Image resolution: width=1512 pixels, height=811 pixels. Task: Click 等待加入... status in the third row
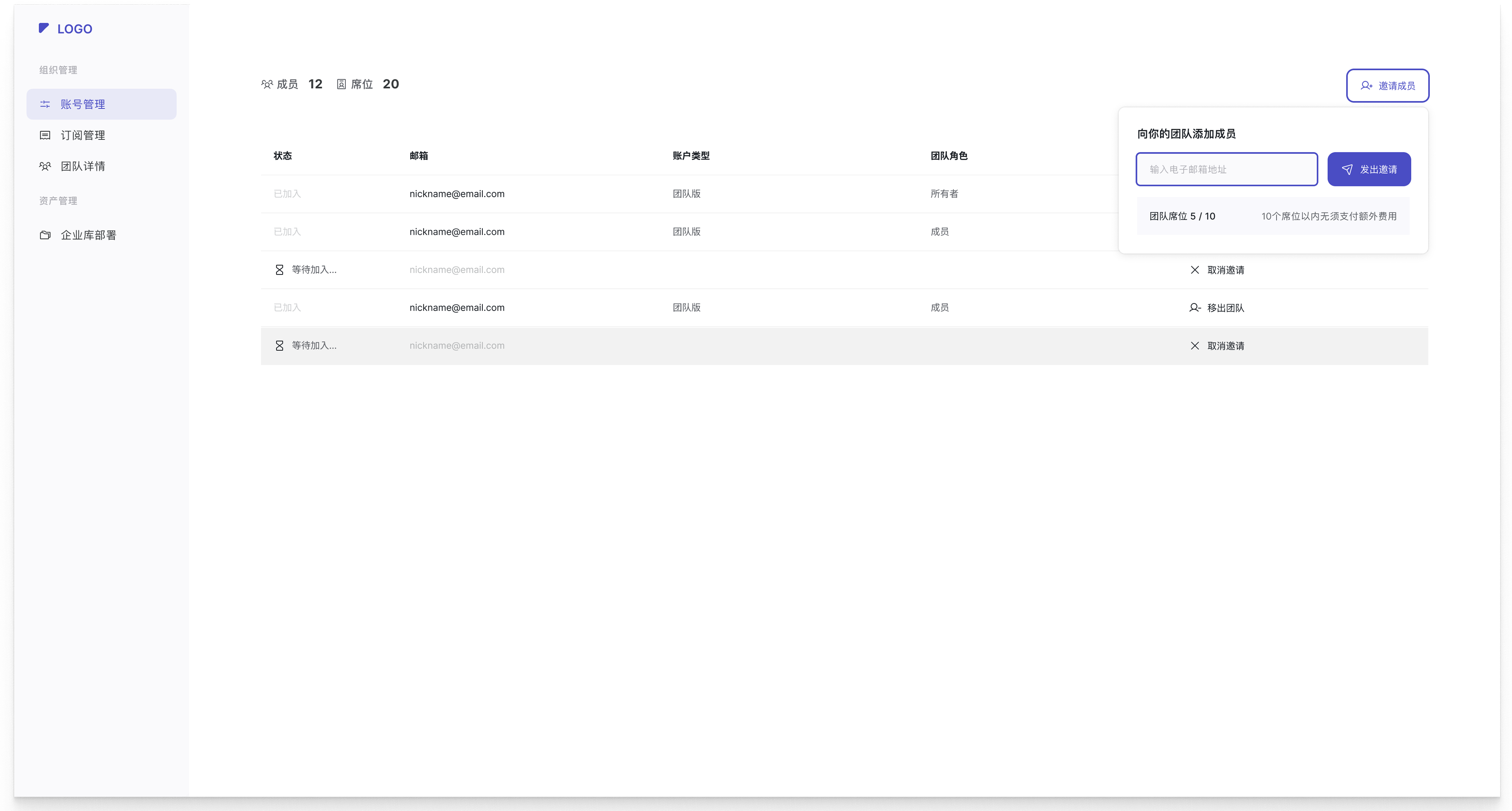pyautogui.click(x=314, y=269)
